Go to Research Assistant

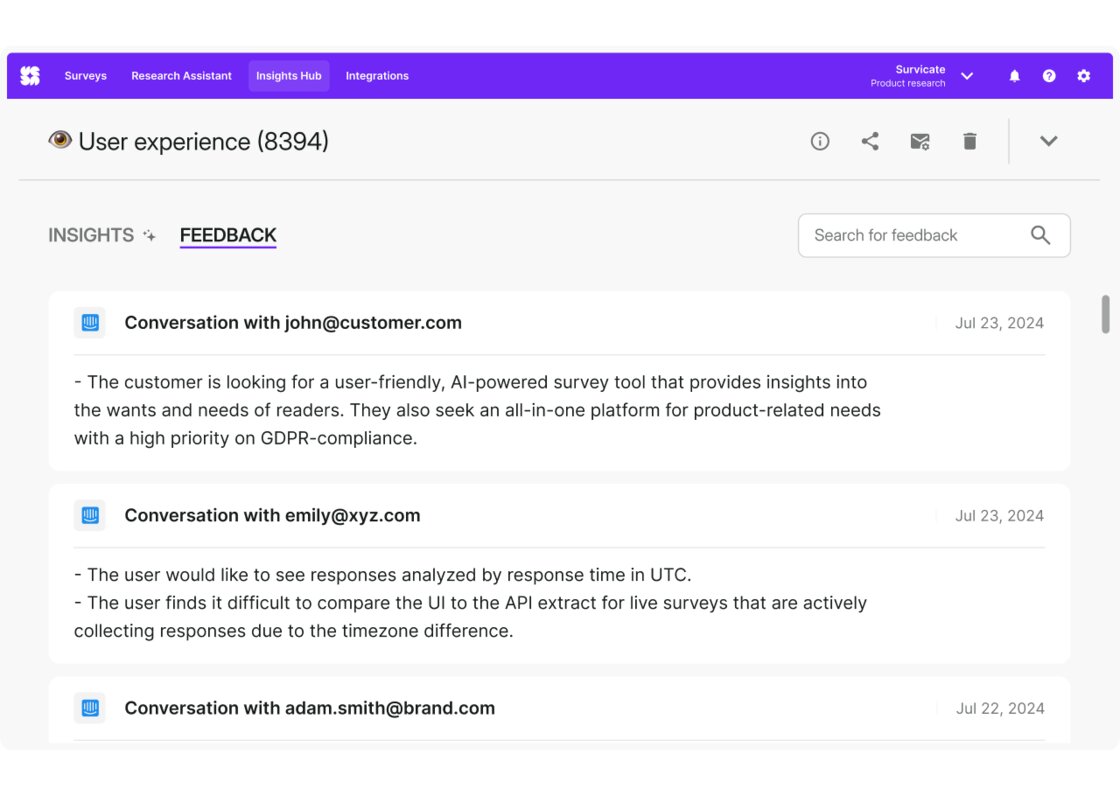[x=181, y=76]
